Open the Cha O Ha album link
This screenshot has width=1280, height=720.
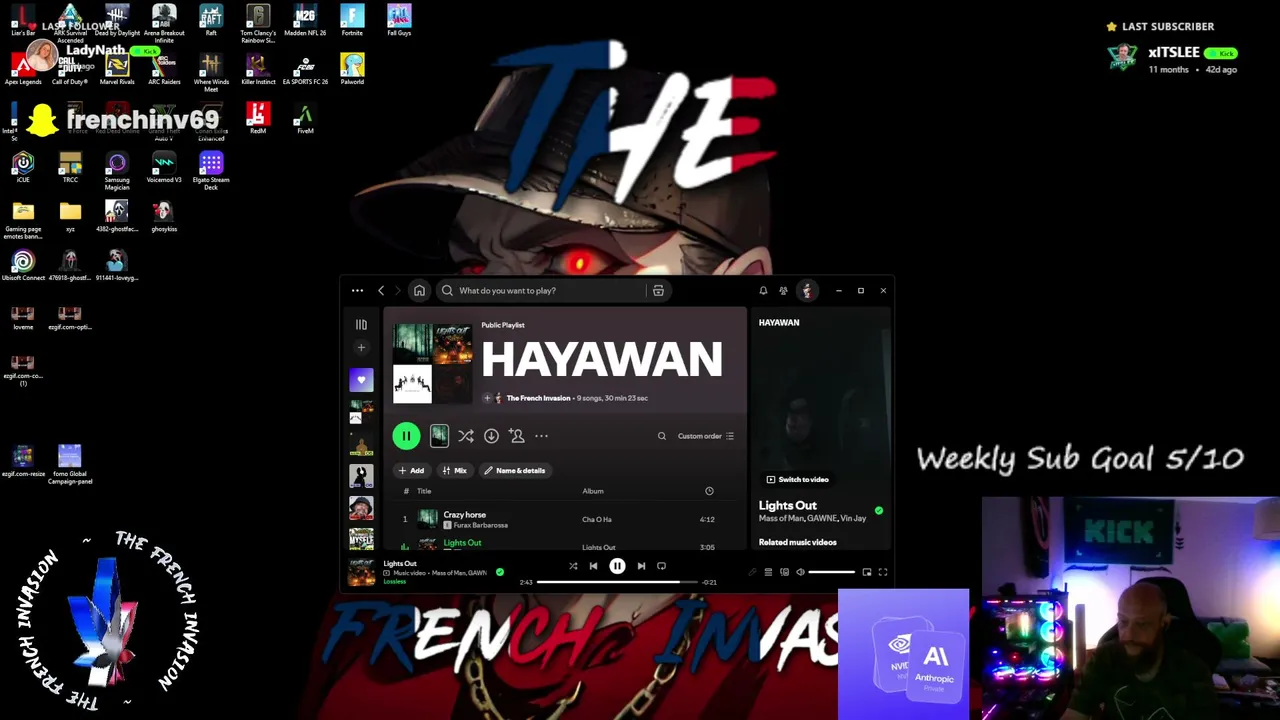pos(597,520)
